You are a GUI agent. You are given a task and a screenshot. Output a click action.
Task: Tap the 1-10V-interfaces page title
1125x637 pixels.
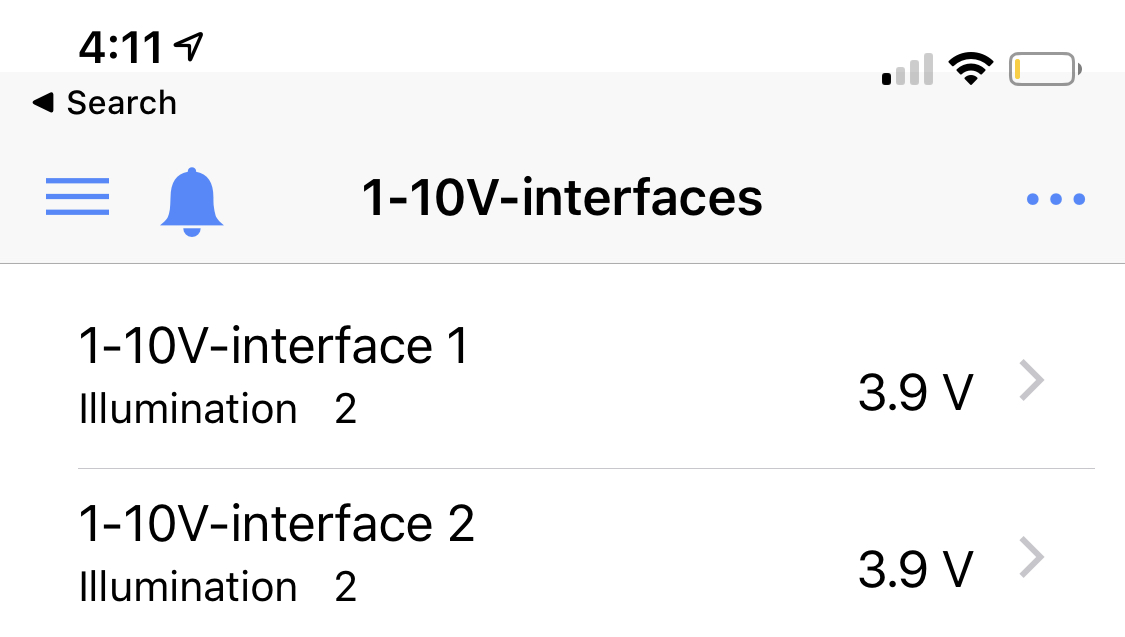562,198
